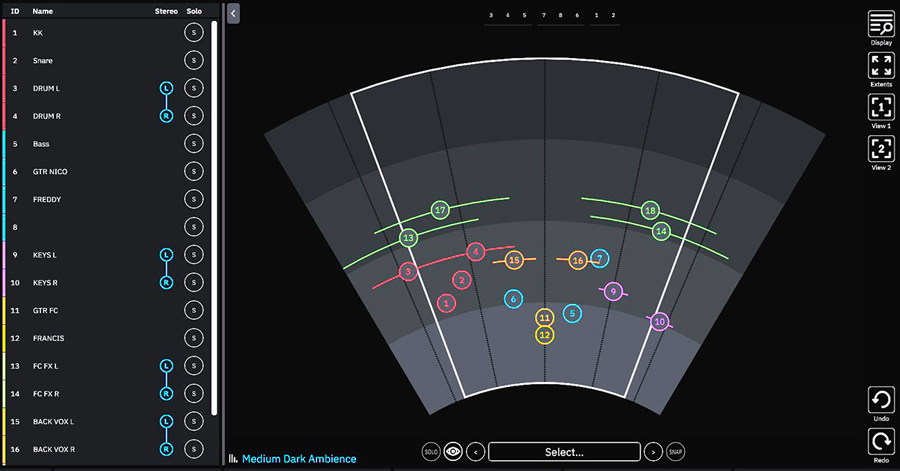This screenshot has height=471, width=900.
Task: Select the KEYS L track name
Action: (45, 255)
